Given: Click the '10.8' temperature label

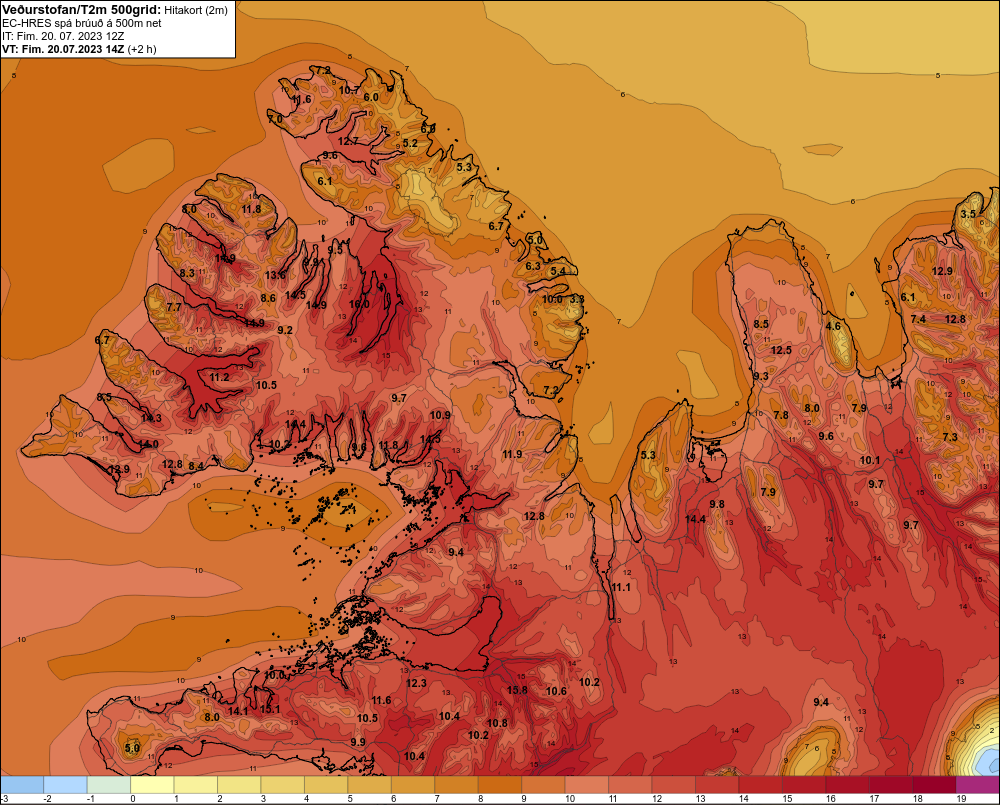Looking at the screenshot, I should point(497,723).
